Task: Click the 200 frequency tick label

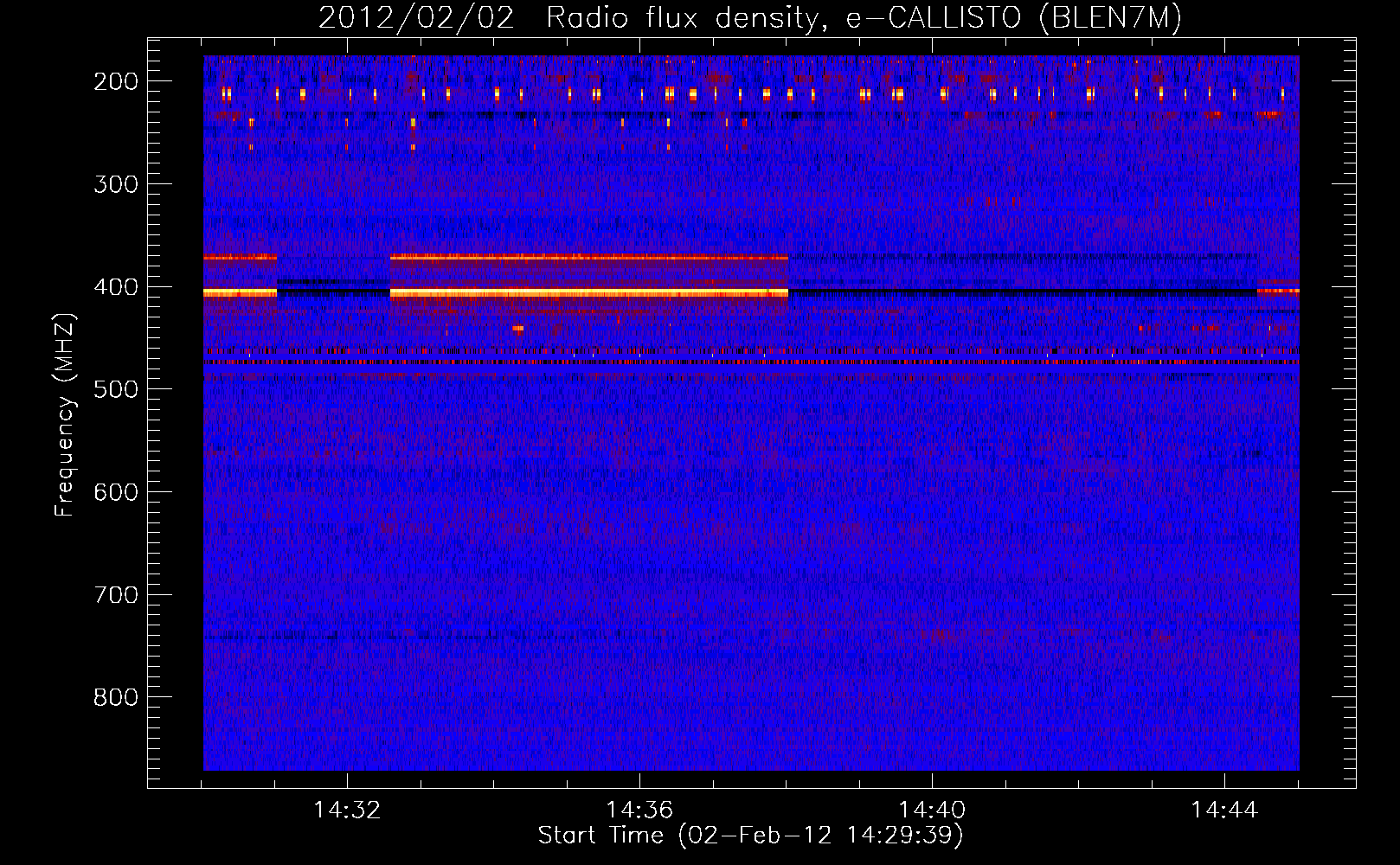Action: tap(116, 81)
